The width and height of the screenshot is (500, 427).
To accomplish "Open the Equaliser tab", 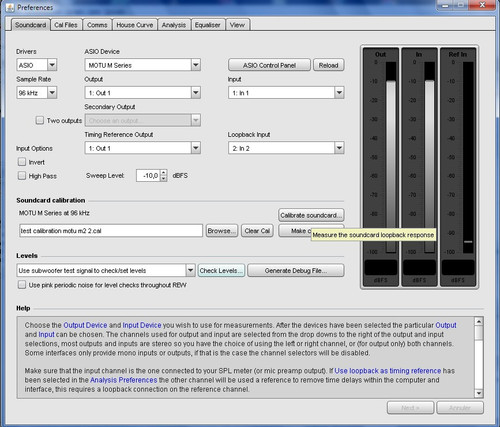I will click(x=207, y=25).
